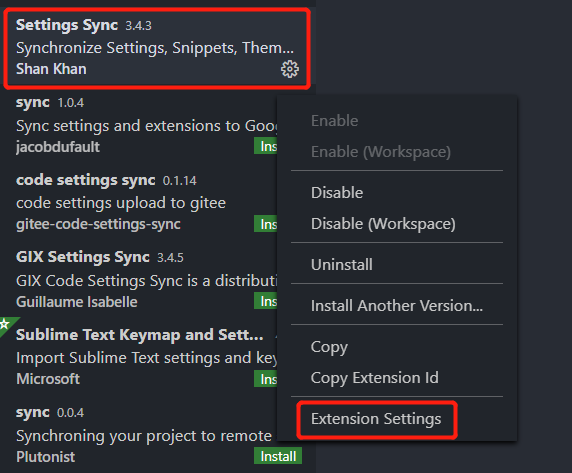Open Sublime Text Keymap and Settings entry
Viewport: 572px width, 473px height.
pyautogui.click(x=139, y=357)
